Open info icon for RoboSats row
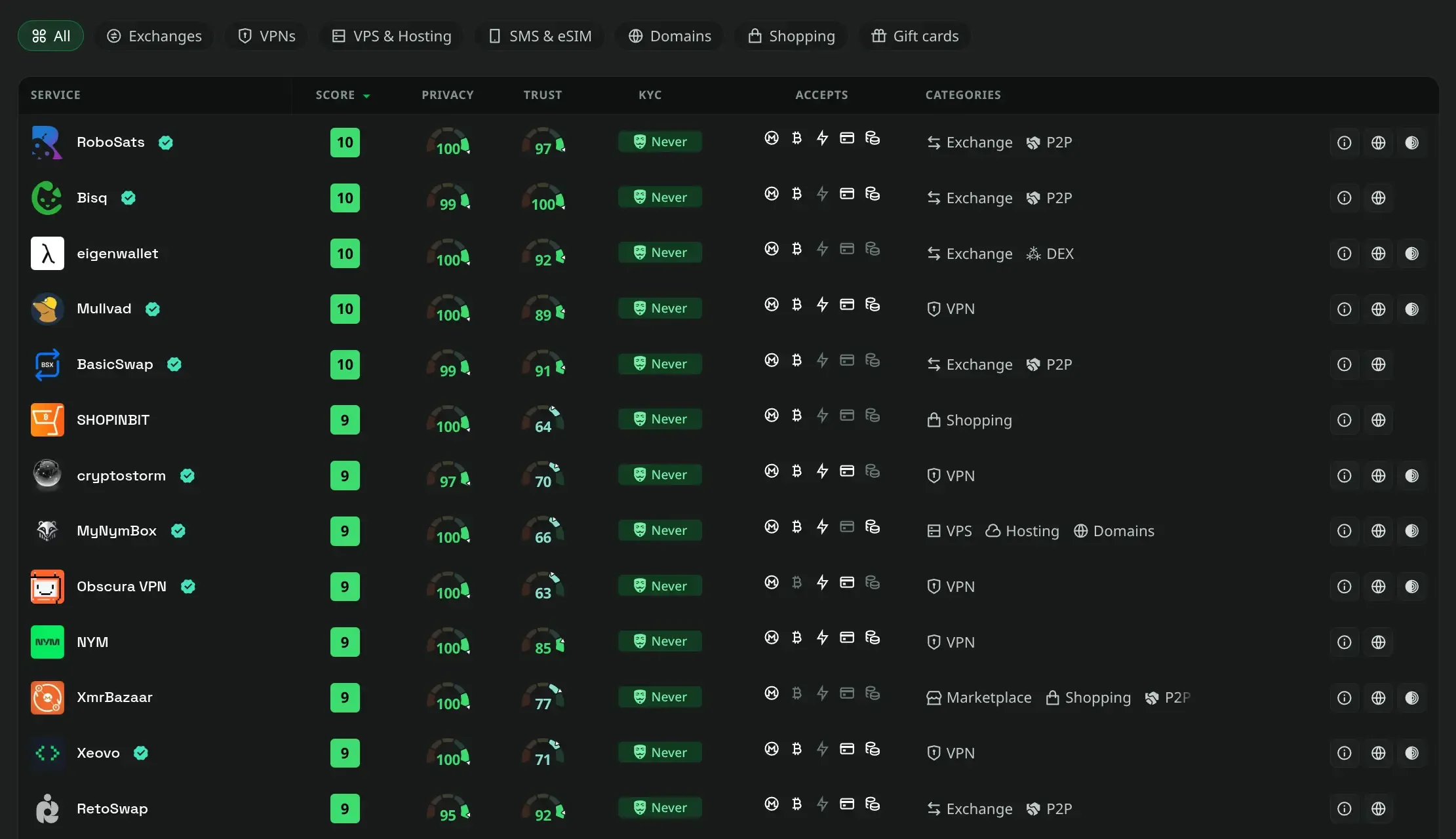This screenshot has width=1456, height=839. (1344, 142)
